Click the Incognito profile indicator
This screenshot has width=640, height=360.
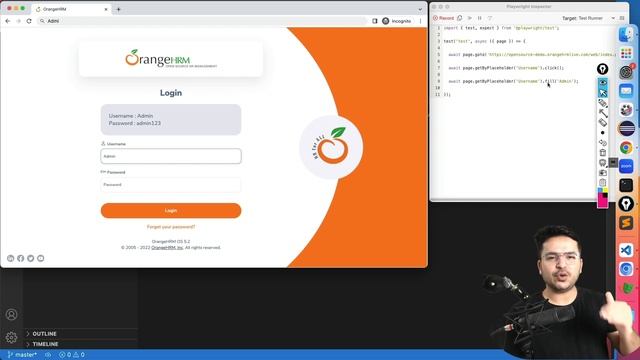397,21
